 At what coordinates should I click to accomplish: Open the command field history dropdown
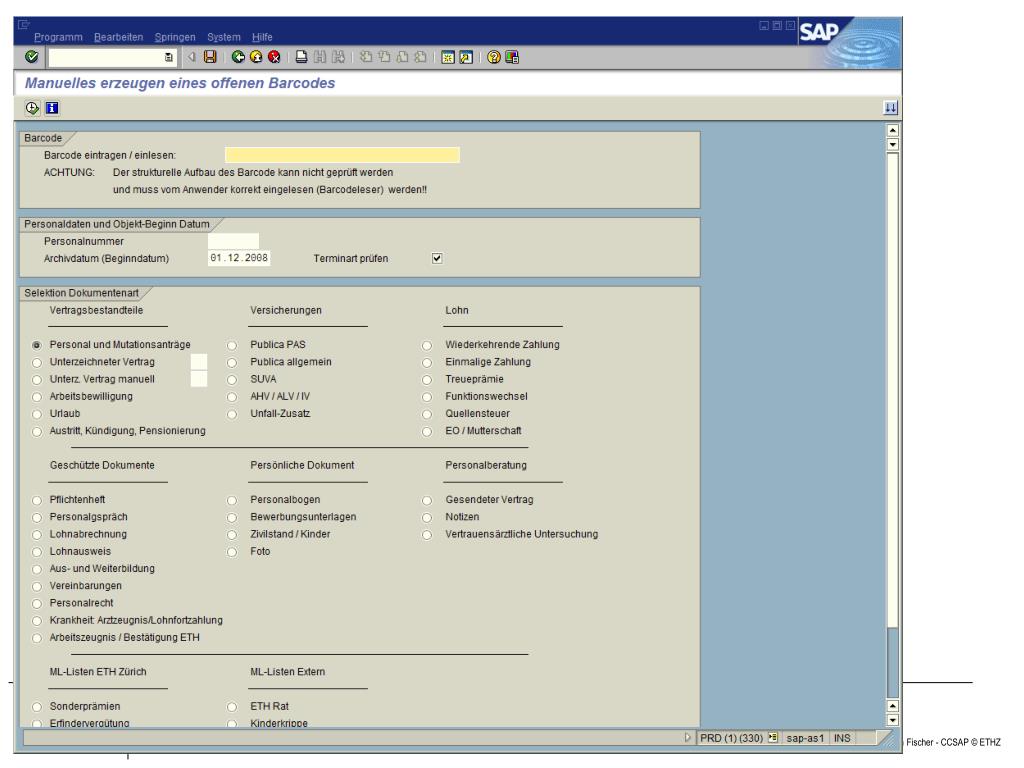pyautogui.click(x=168, y=58)
